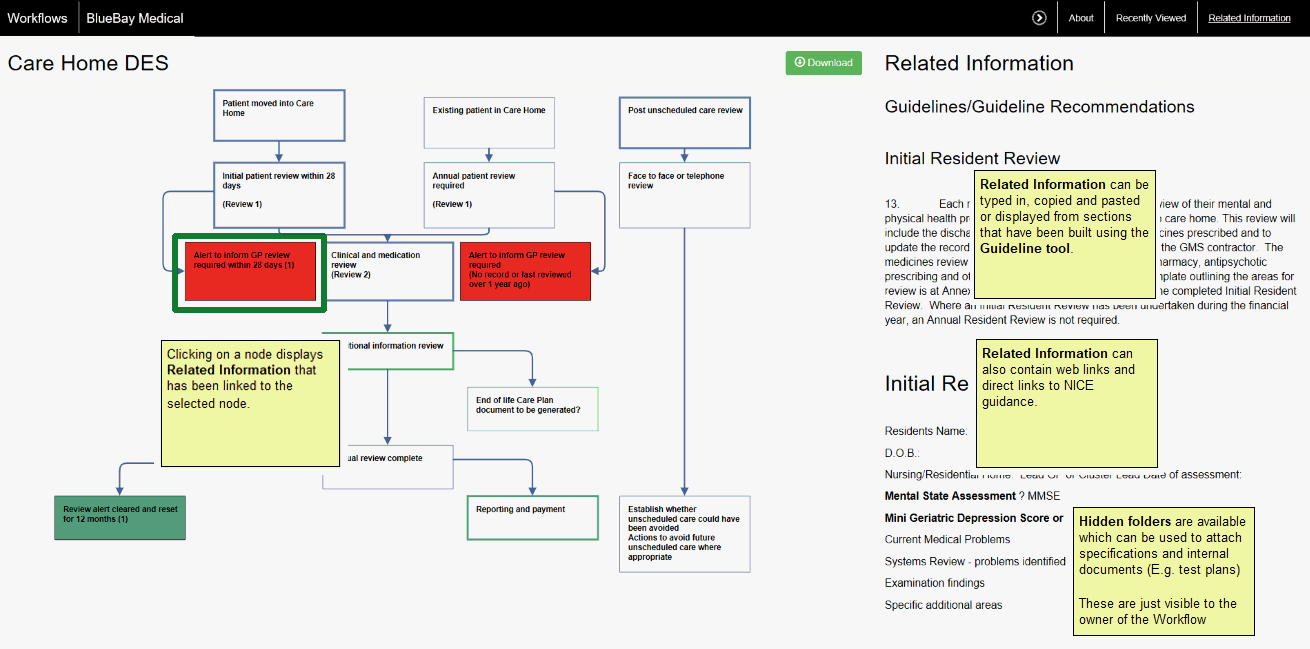Click the 'Post unscheduled care review' node

click(684, 123)
